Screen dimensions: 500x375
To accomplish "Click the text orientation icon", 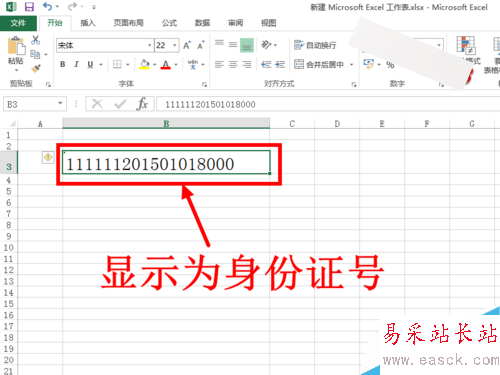I will pos(266,45).
